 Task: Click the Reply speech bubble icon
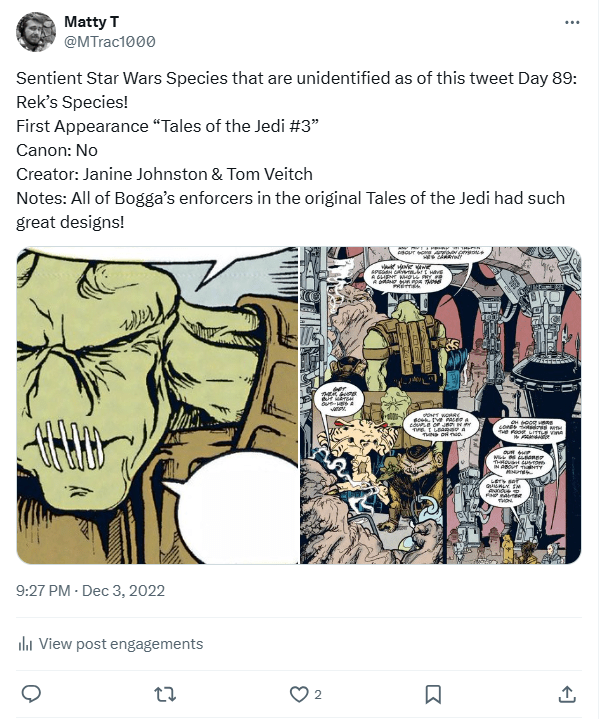click(31, 693)
